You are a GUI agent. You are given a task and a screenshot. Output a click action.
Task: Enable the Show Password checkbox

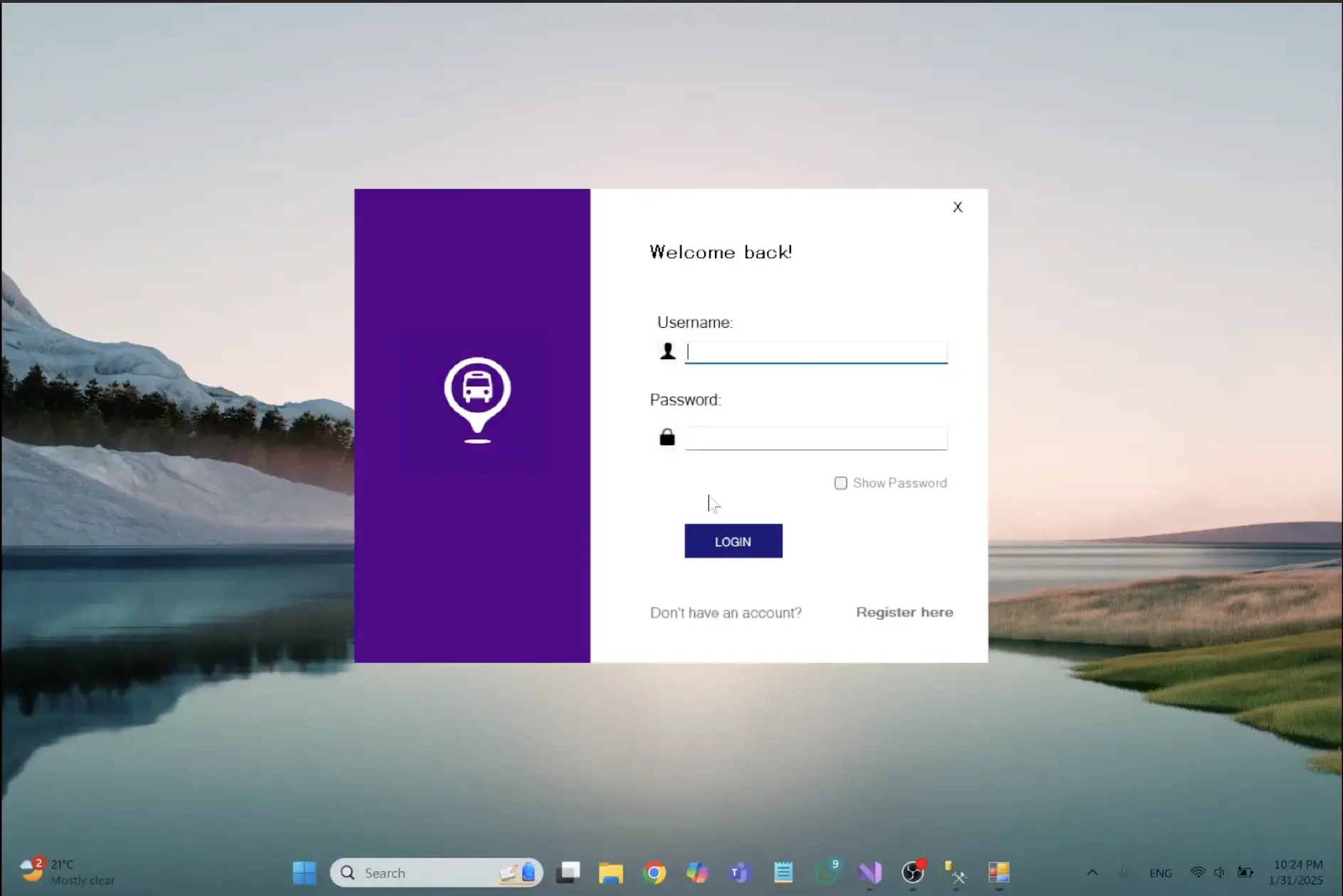point(841,484)
